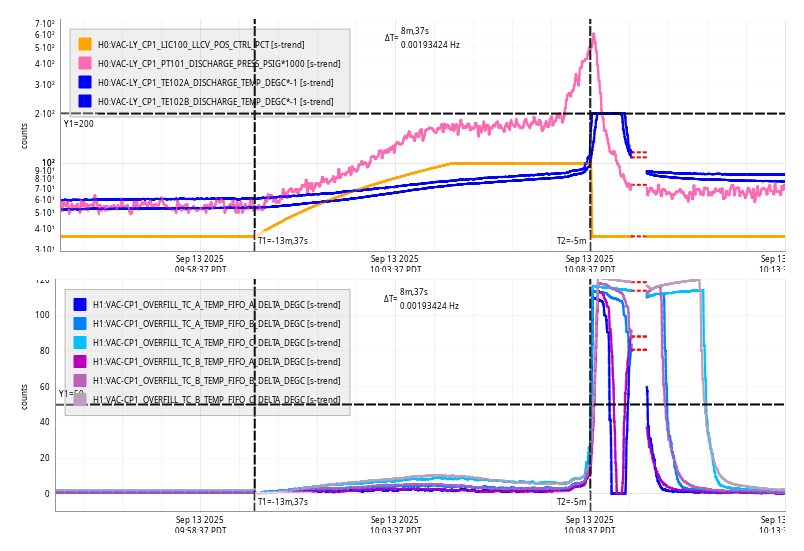The width and height of the screenshot is (804, 551).
Task: Click the blue TE102A_DISCHARGE_TEMP legend swatch
Action: tap(85, 82)
